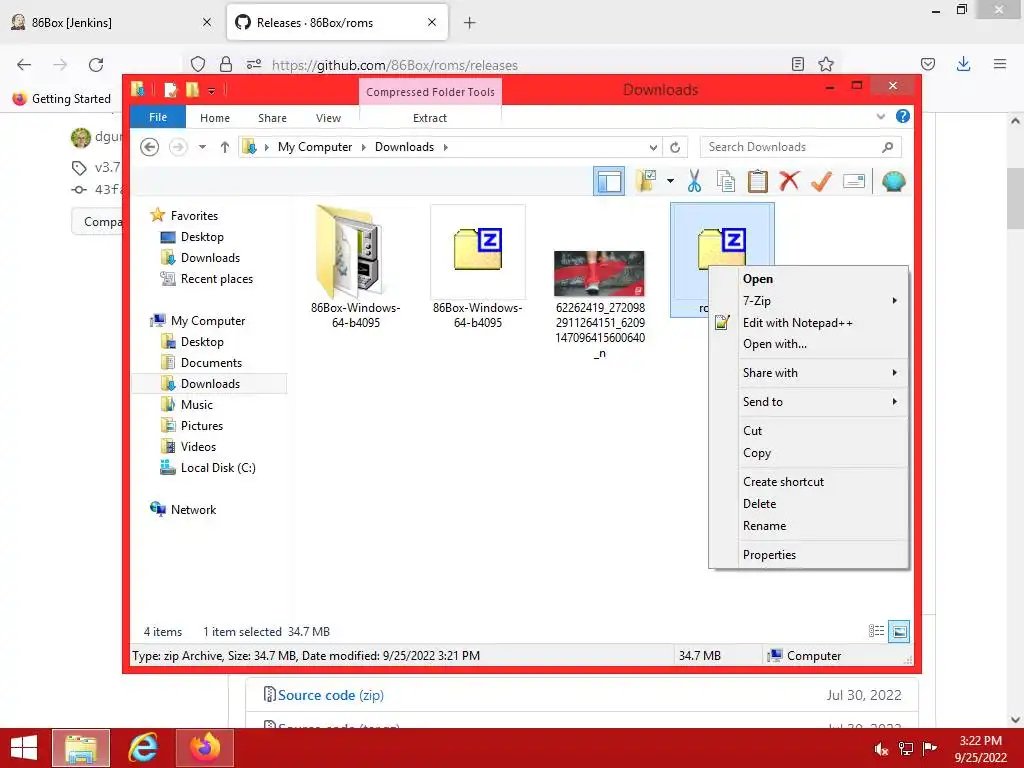The height and width of the screenshot is (768, 1024).
Task: Click the Explorer forward arrow
Action: coord(177,147)
